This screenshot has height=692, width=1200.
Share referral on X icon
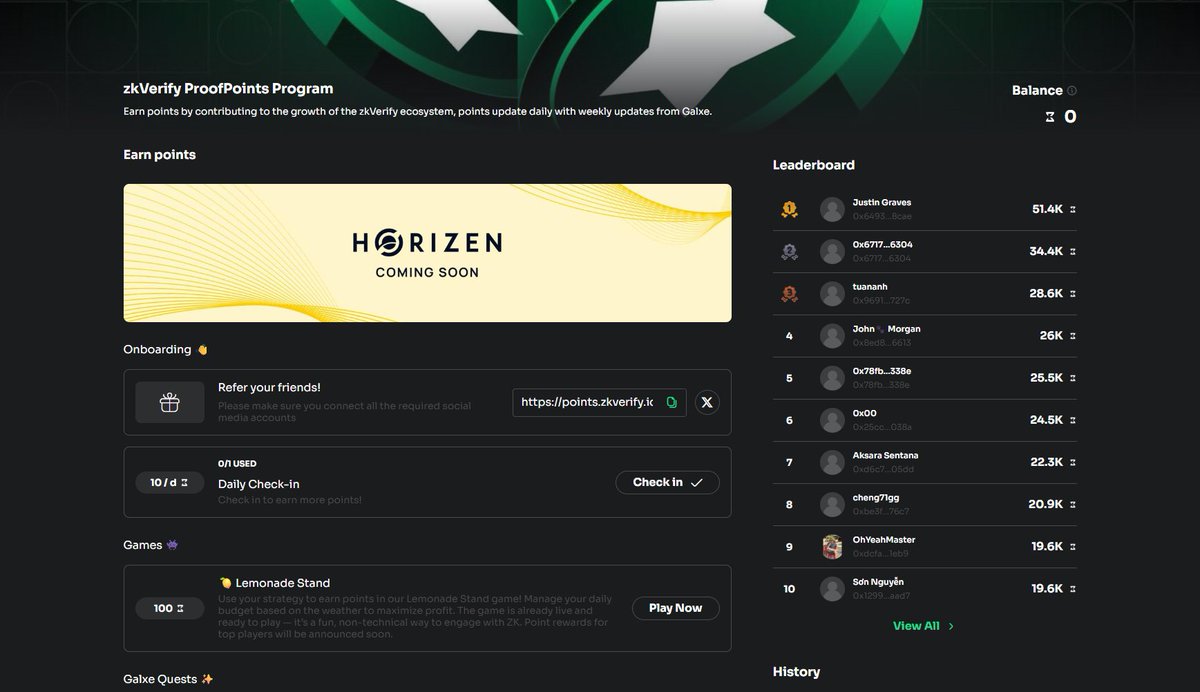[707, 402]
